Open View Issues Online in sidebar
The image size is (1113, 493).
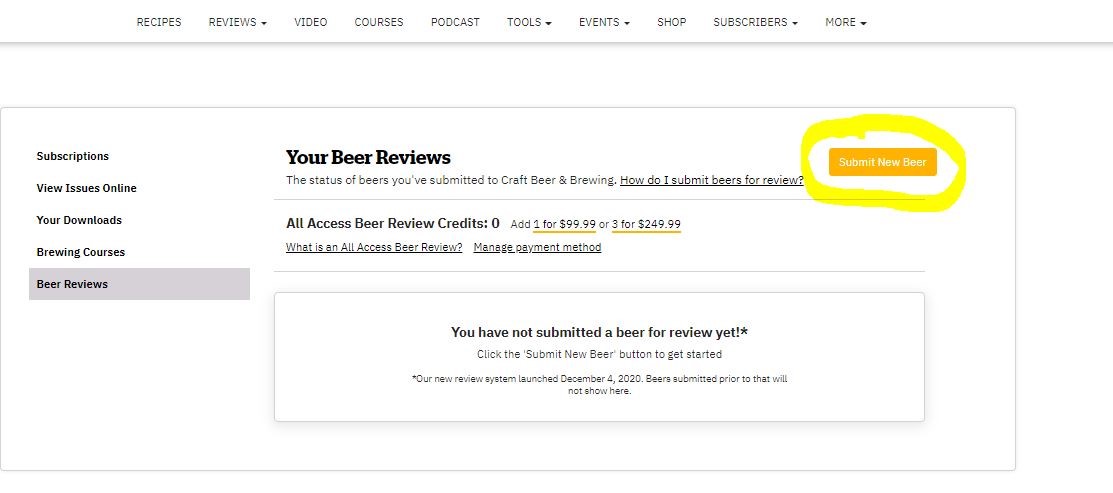click(87, 188)
